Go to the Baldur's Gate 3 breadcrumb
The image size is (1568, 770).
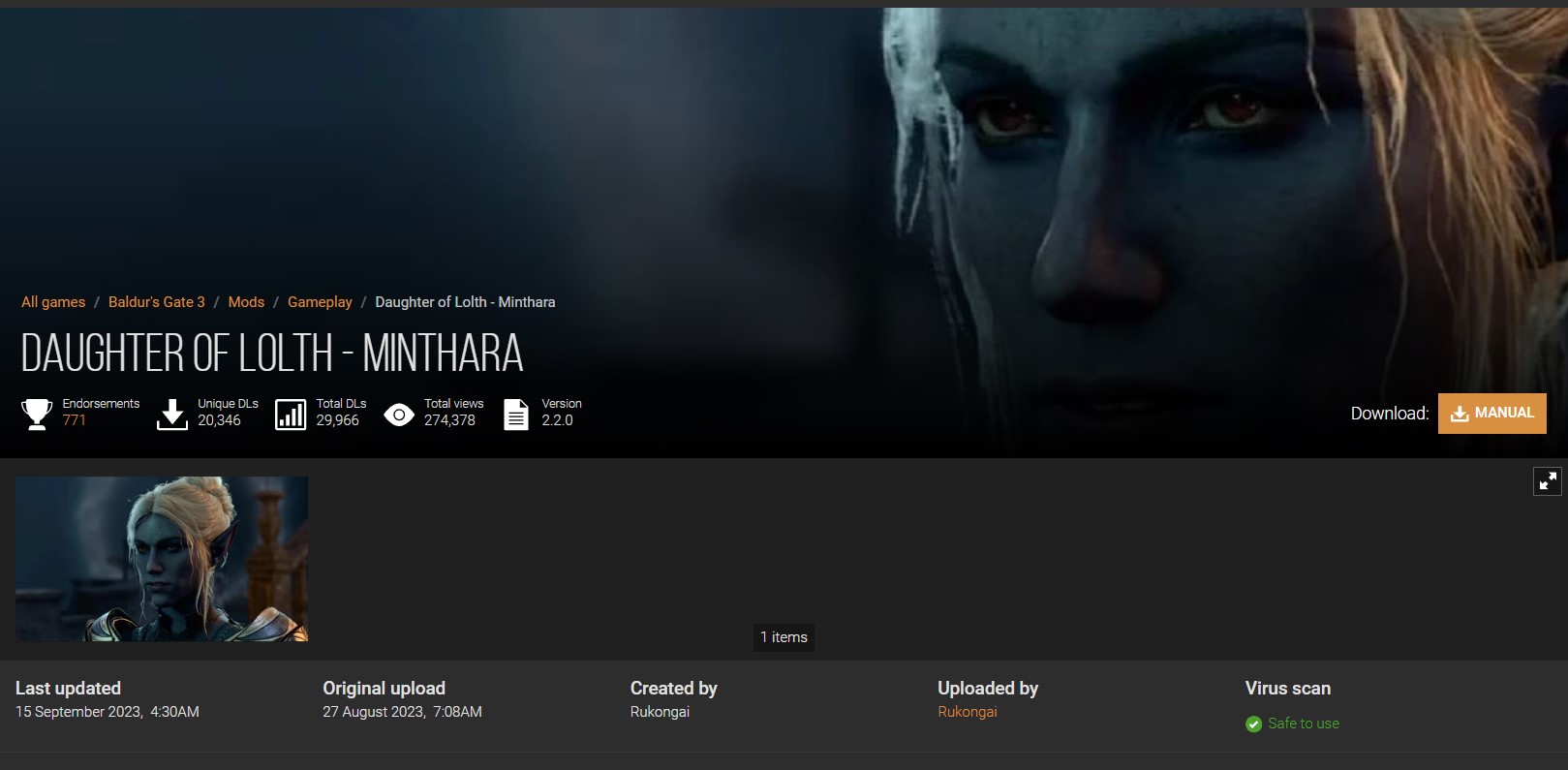pos(157,302)
